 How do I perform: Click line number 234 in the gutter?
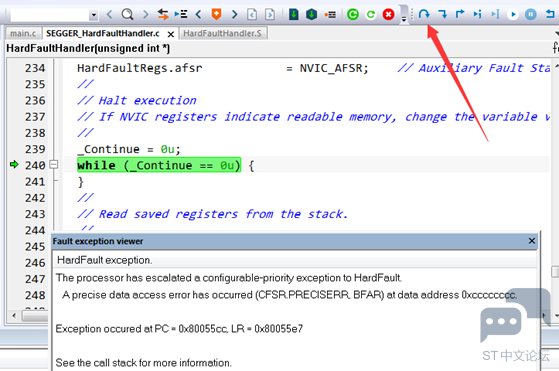(x=35, y=68)
